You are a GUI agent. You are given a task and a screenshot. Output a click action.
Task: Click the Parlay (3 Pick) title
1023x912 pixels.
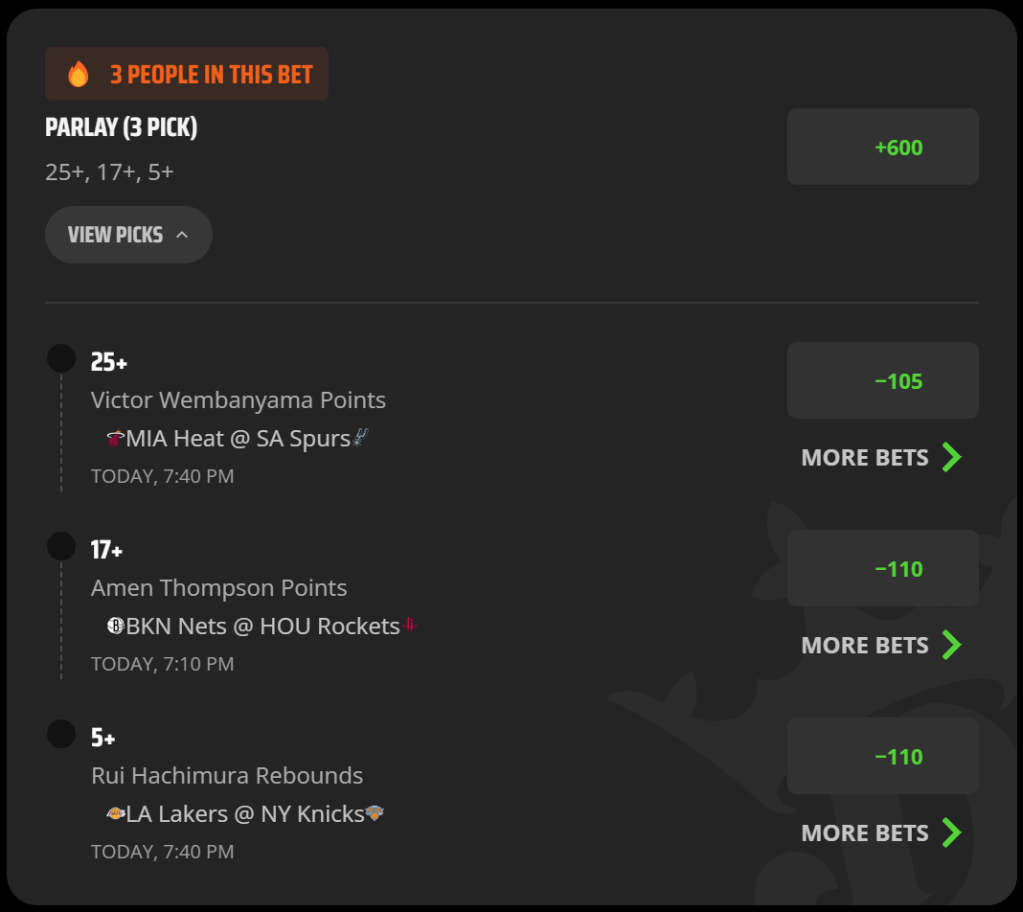coord(121,127)
